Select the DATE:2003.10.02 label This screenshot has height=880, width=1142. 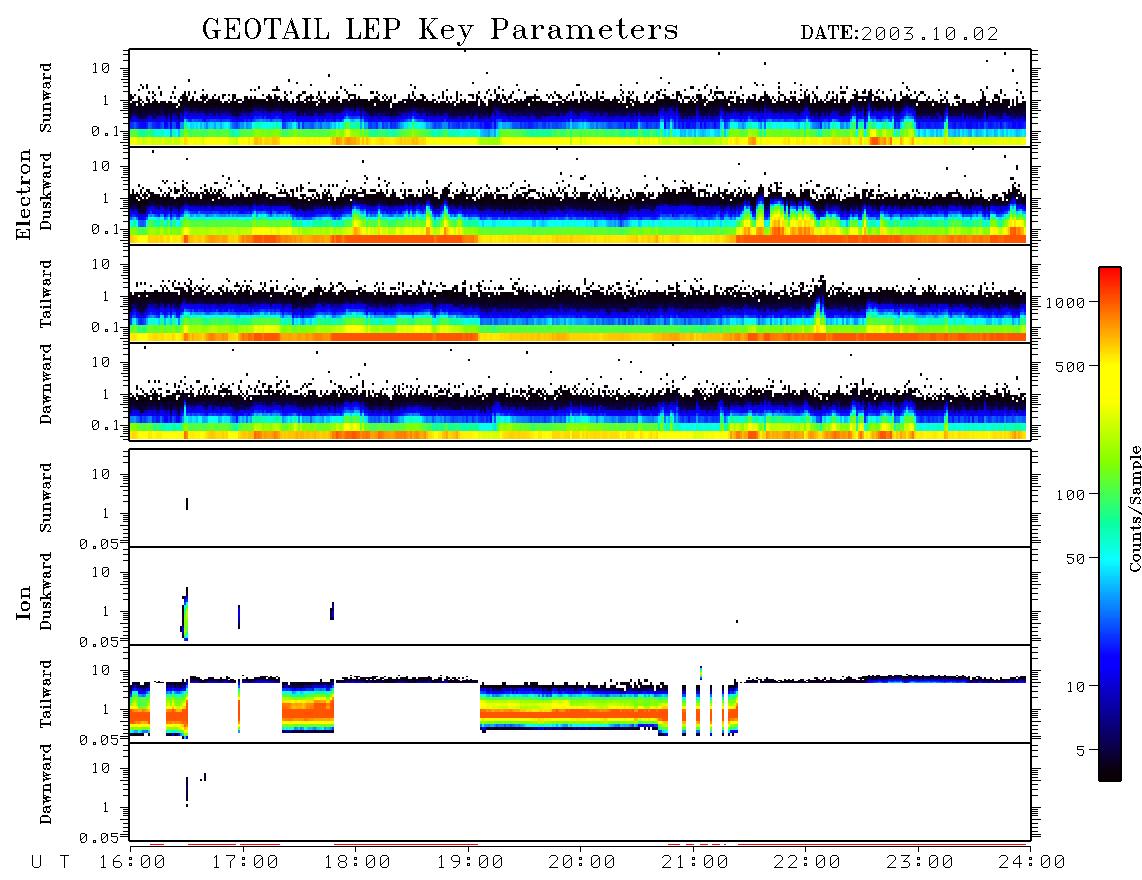(x=899, y=34)
